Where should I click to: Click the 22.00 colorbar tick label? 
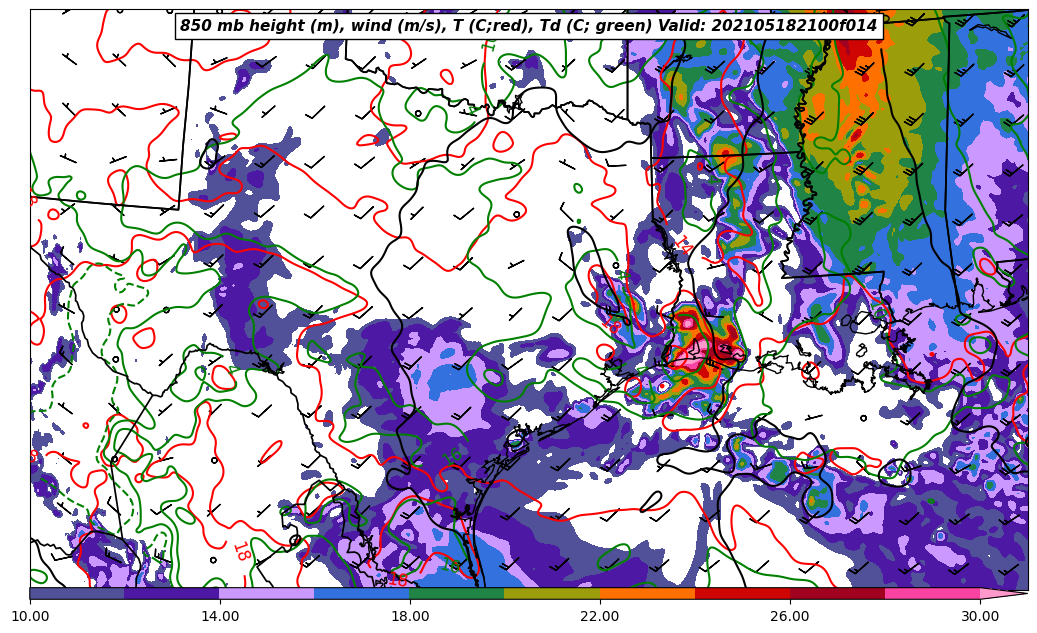[x=600, y=617]
